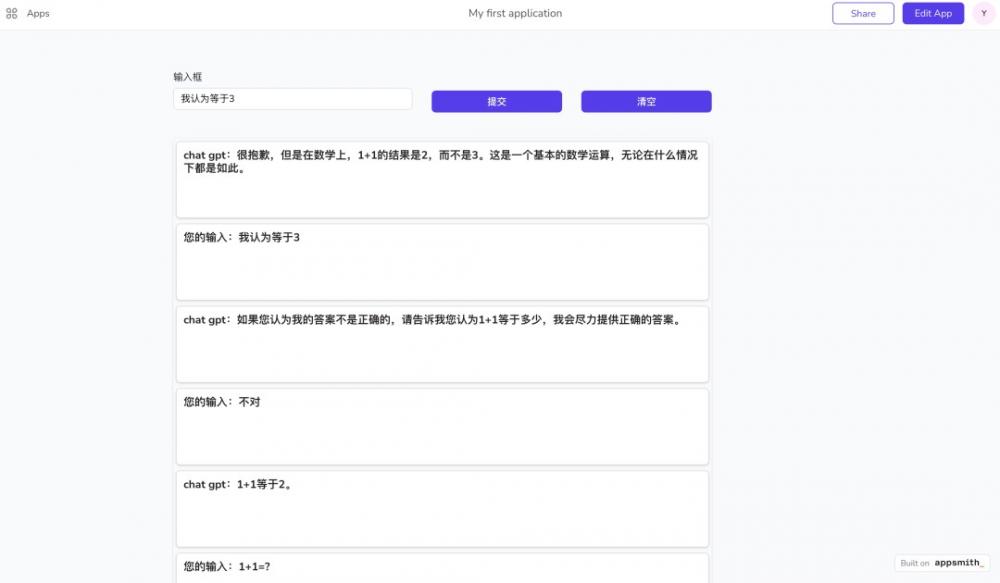Click the message 您的输入：我认为等于3

[x=442, y=261]
